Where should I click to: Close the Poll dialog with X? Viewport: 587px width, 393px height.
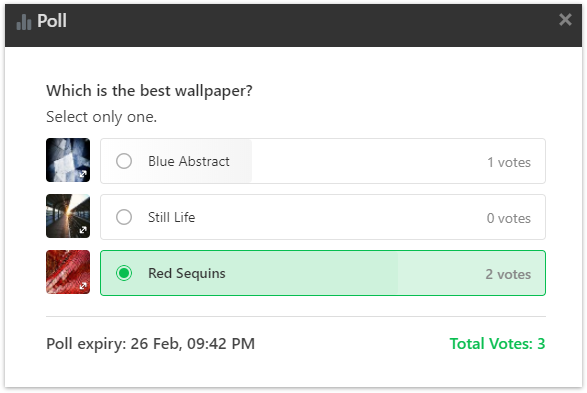point(565,19)
